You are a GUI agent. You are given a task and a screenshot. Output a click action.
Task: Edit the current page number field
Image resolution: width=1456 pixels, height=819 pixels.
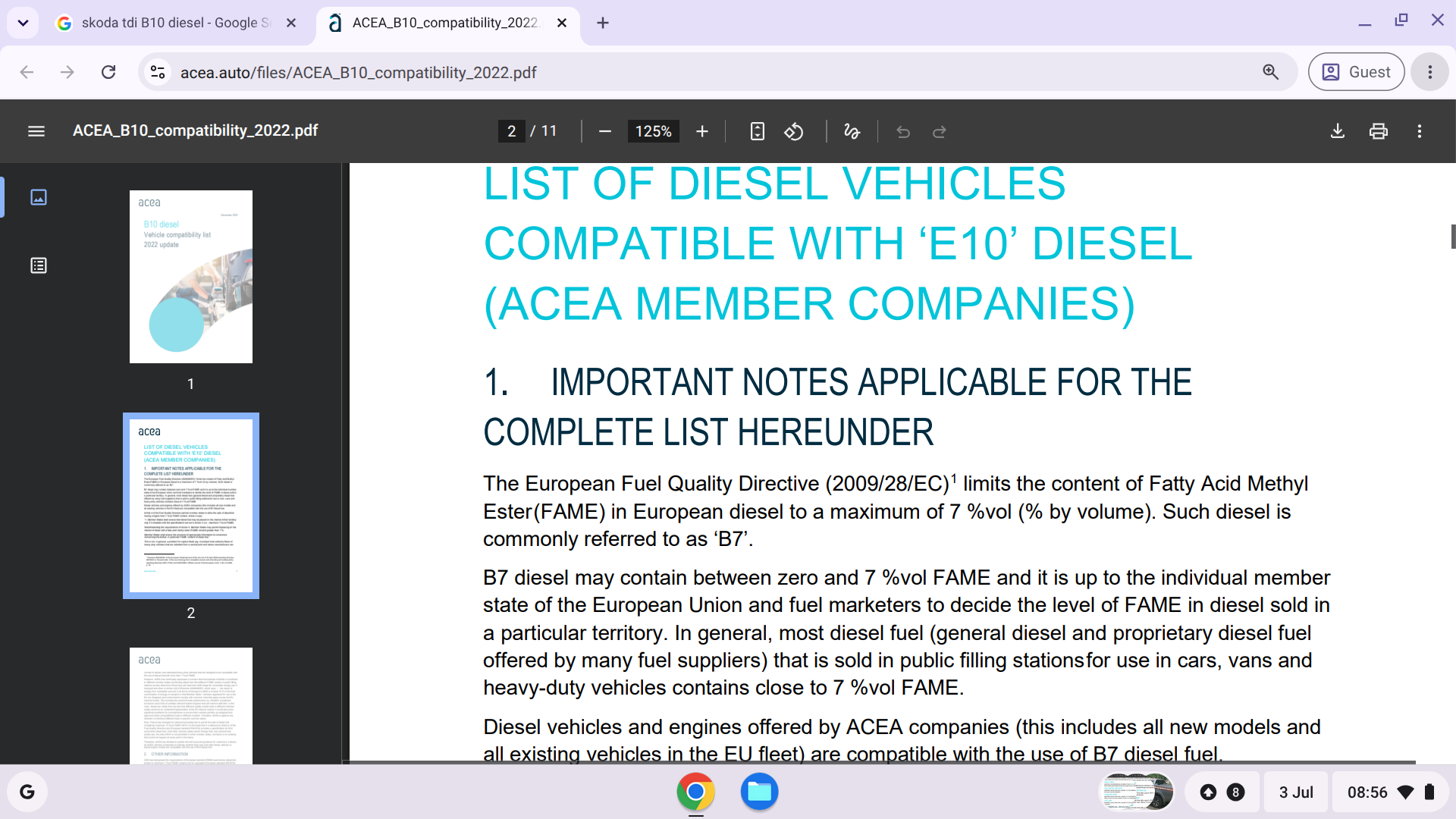click(512, 131)
